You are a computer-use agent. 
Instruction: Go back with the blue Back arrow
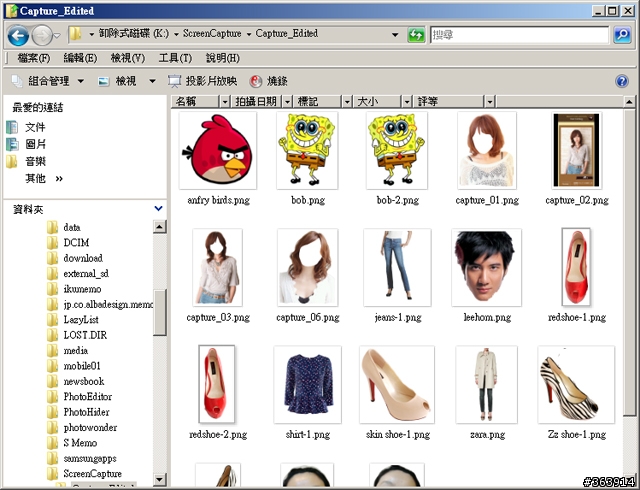pos(18,36)
